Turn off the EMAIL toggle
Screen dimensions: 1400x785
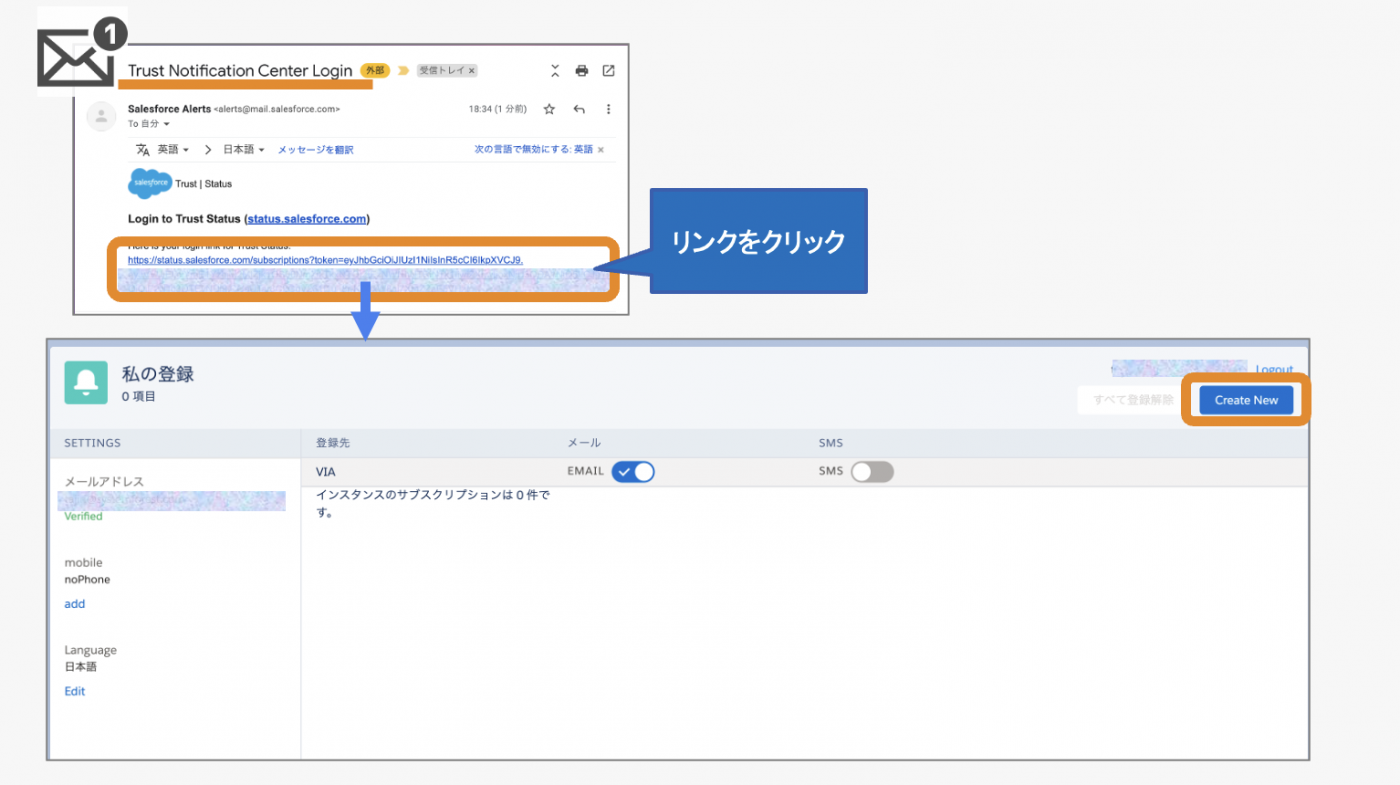click(x=633, y=472)
